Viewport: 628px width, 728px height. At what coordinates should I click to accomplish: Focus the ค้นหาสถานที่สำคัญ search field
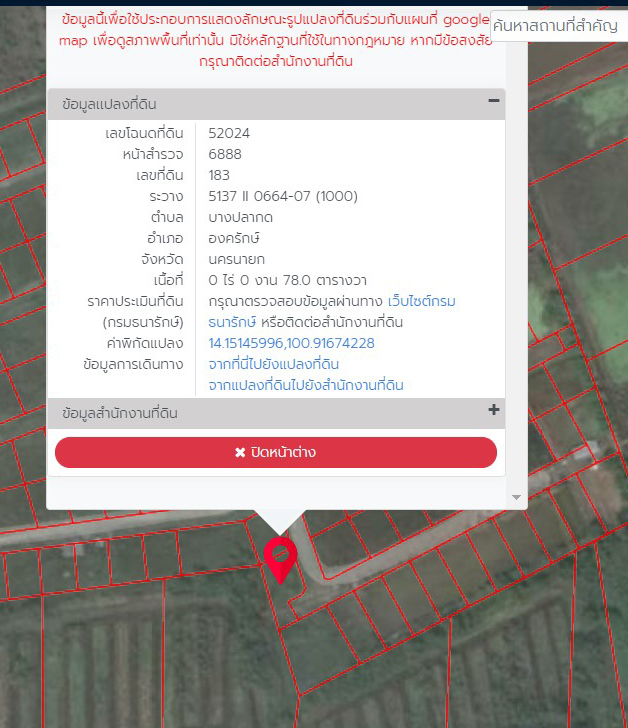coord(558,26)
